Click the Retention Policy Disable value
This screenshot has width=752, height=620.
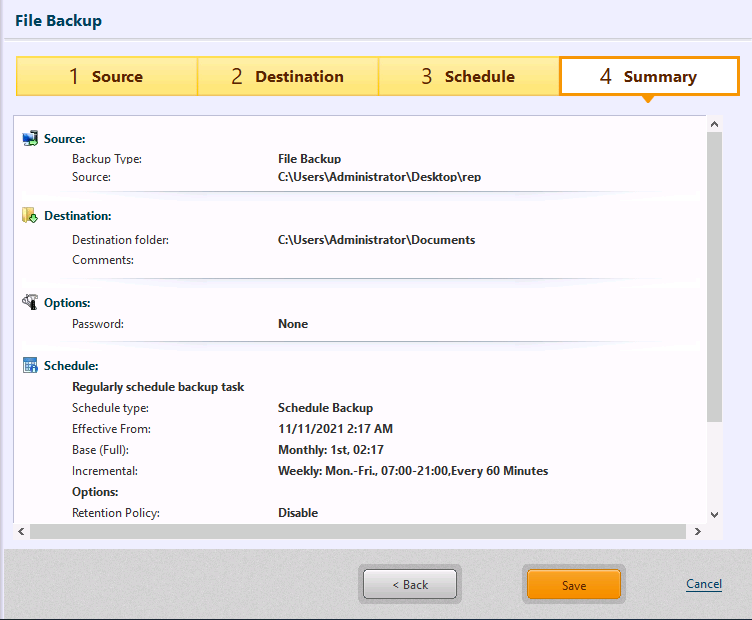pyautogui.click(x=297, y=513)
